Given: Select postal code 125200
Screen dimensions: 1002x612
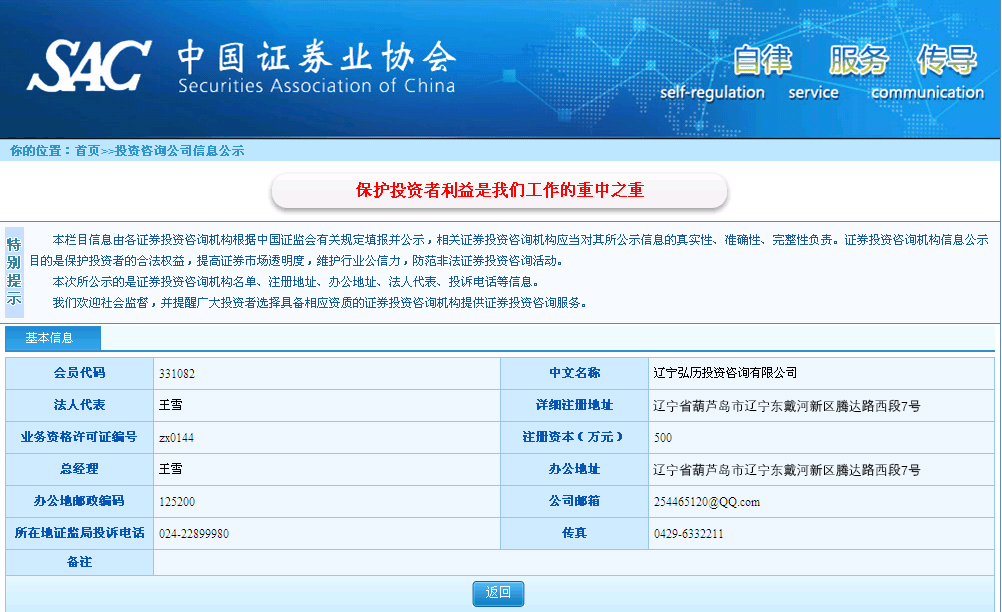Looking at the screenshot, I should (x=177, y=501).
